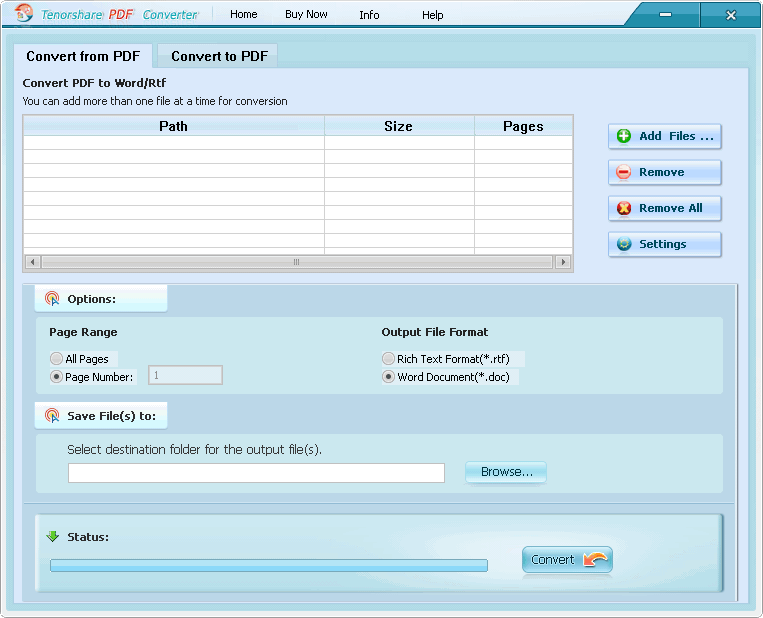
Task: Open the Buy Now menu
Action: tap(306, 15)
